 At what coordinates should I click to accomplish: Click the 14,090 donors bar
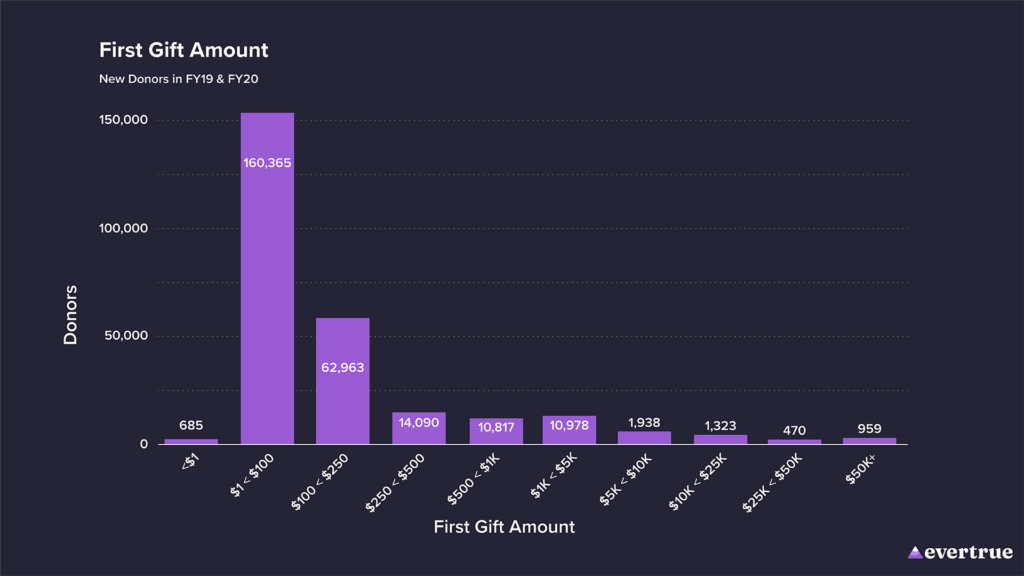(x=419, y=428)
